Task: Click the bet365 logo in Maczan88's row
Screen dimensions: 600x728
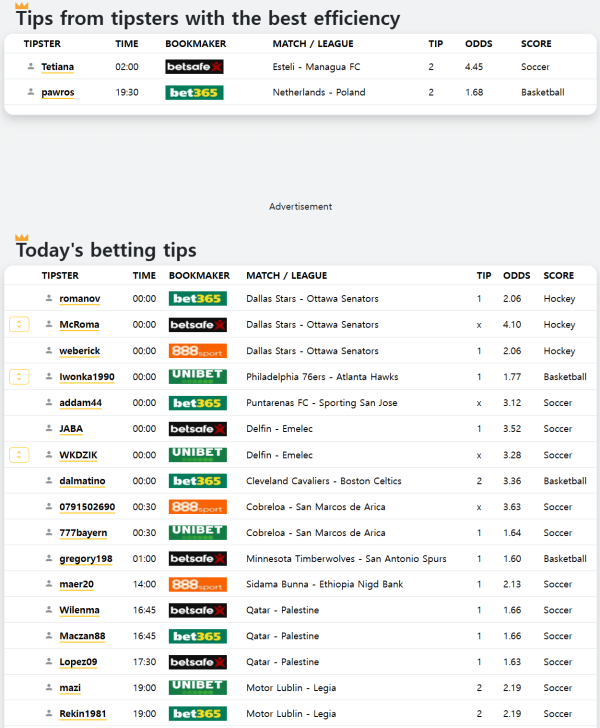Action: point(197,636)
